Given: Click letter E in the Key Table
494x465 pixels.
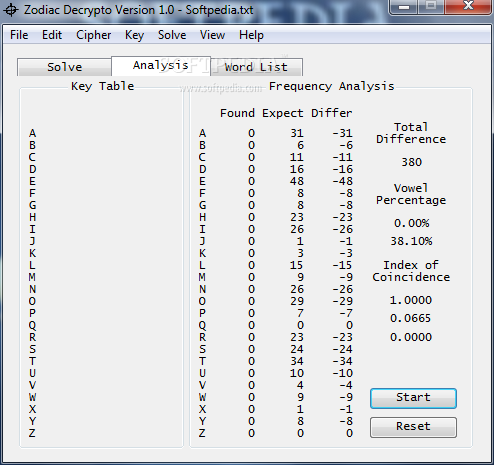Looking at the screenshot, I should point(32,181).
